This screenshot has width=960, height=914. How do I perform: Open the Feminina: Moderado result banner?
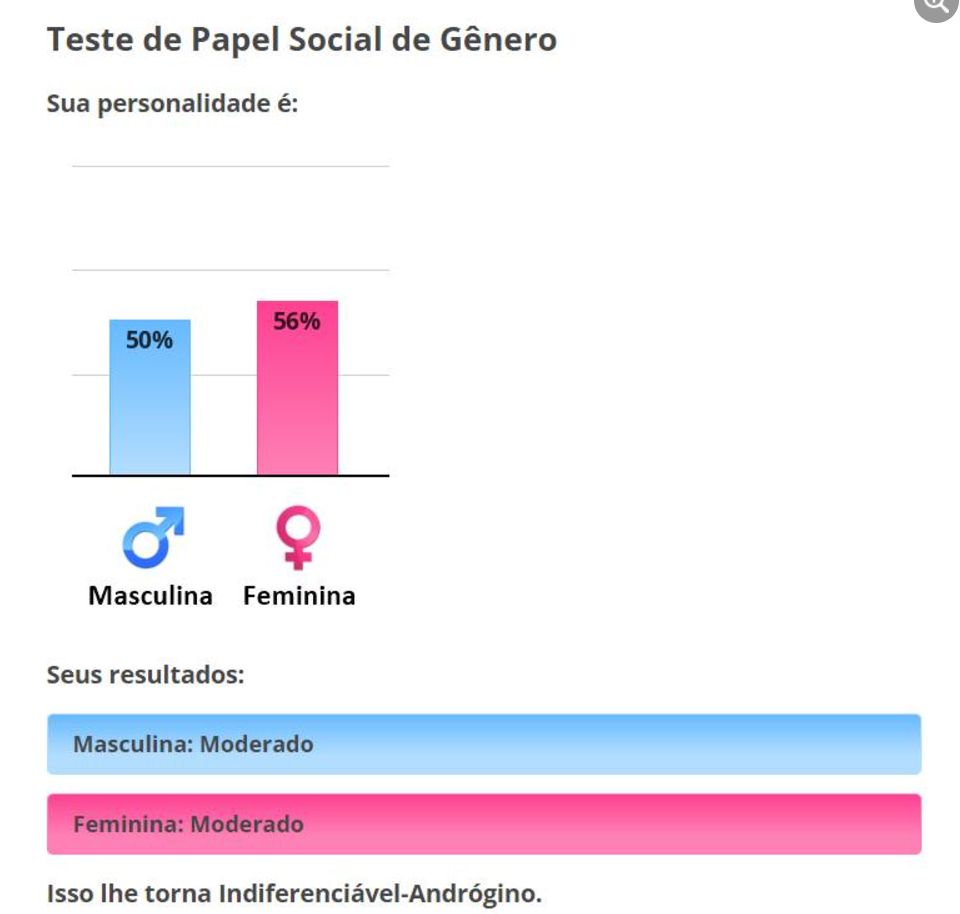(484, 824)
